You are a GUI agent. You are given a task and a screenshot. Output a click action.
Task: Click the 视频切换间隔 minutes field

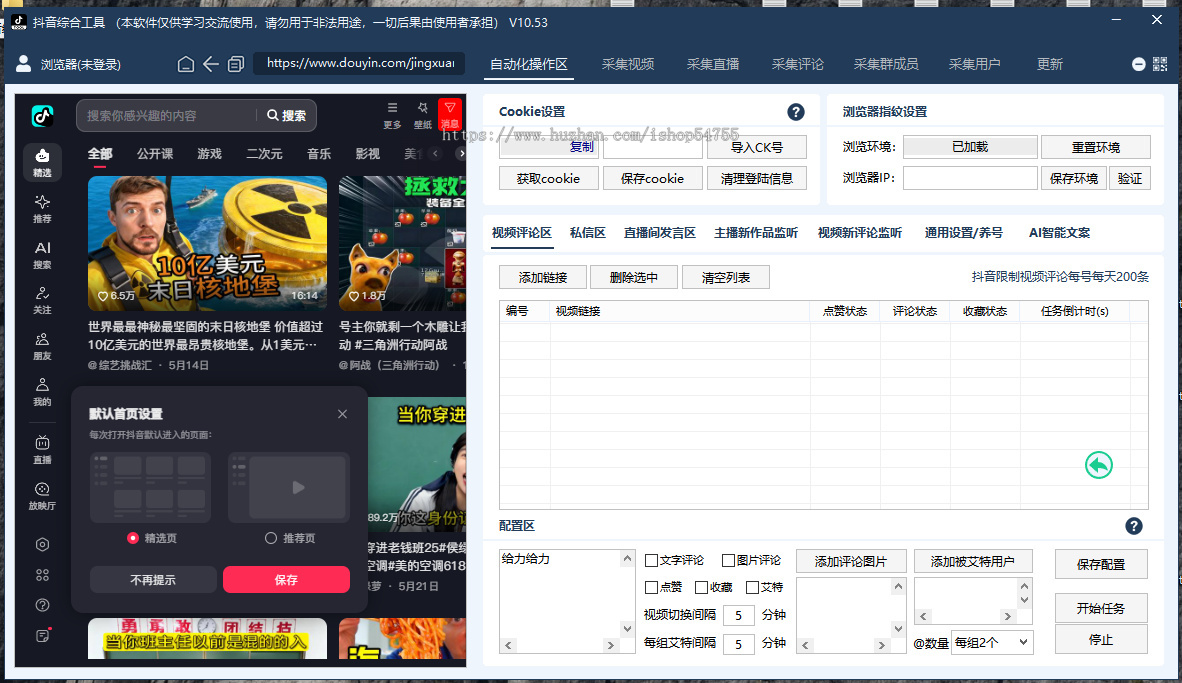(x=739, y=615)
